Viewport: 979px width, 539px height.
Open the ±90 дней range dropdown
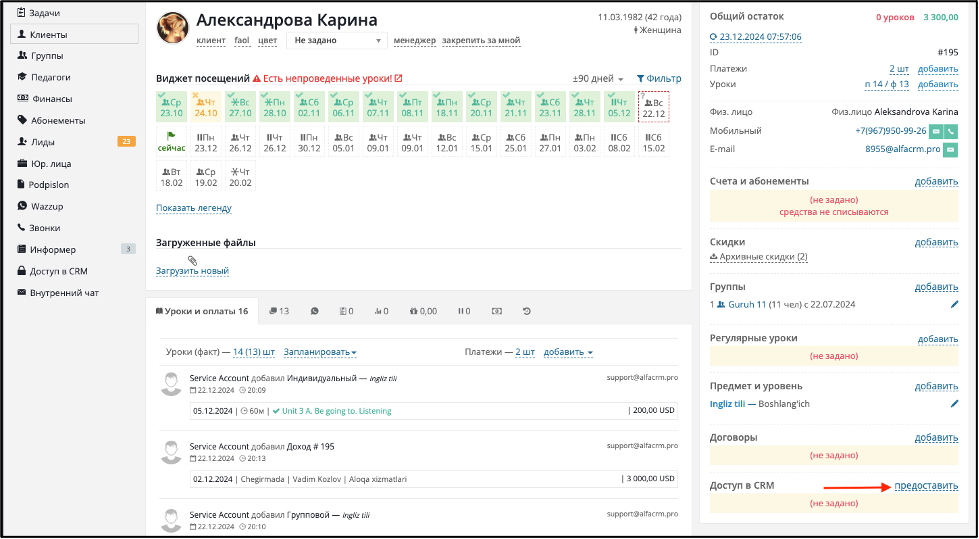[x=598, y=79]
